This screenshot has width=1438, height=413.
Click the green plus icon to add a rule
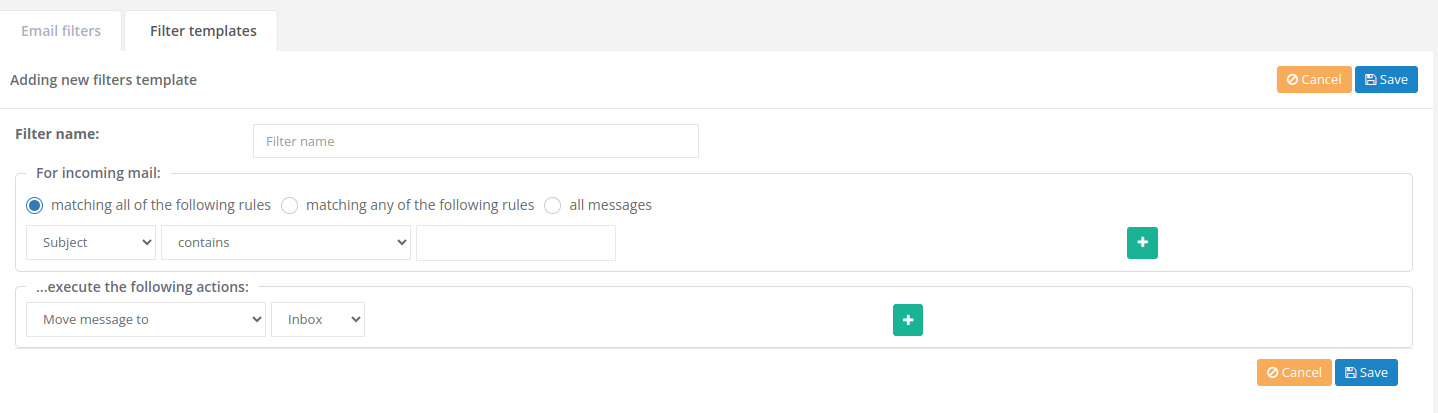[1142, 243]
